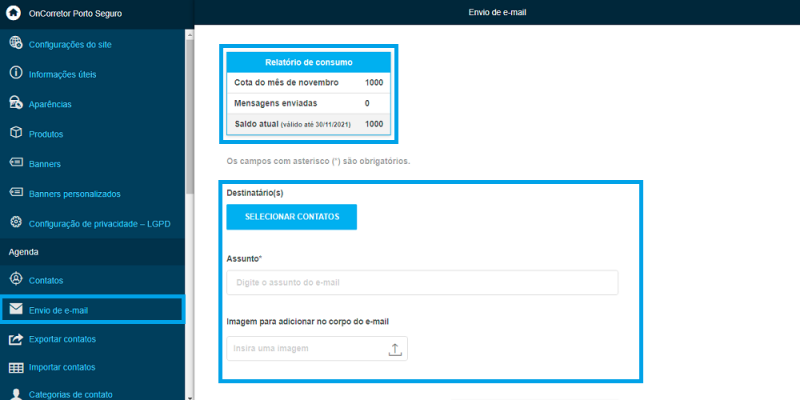Click the Banners personalizados icon
This screenshot has height=400, width=800.
tap(16, 192)
